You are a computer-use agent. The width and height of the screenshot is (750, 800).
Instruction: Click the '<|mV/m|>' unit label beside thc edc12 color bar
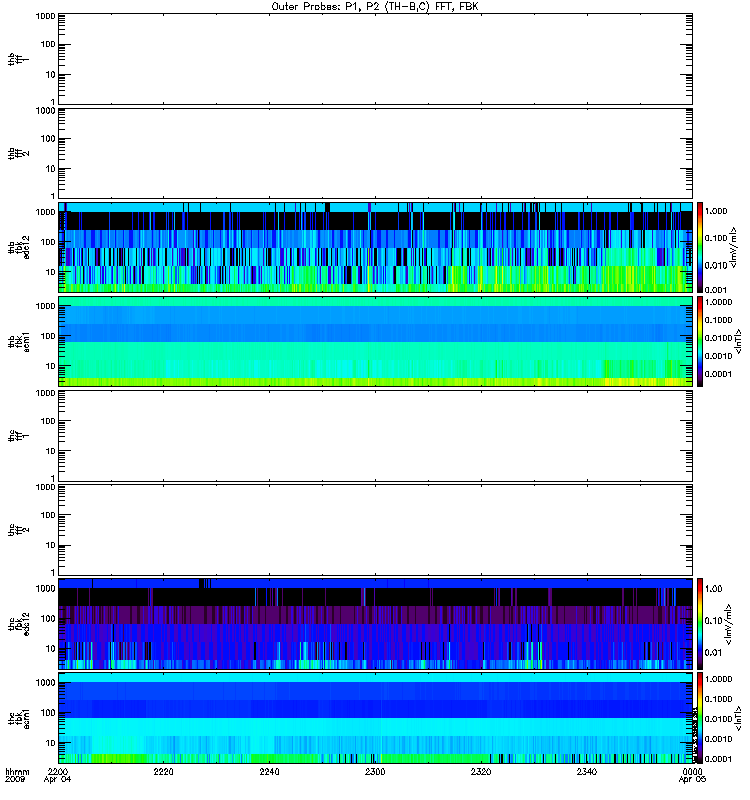tap(729, 624)
